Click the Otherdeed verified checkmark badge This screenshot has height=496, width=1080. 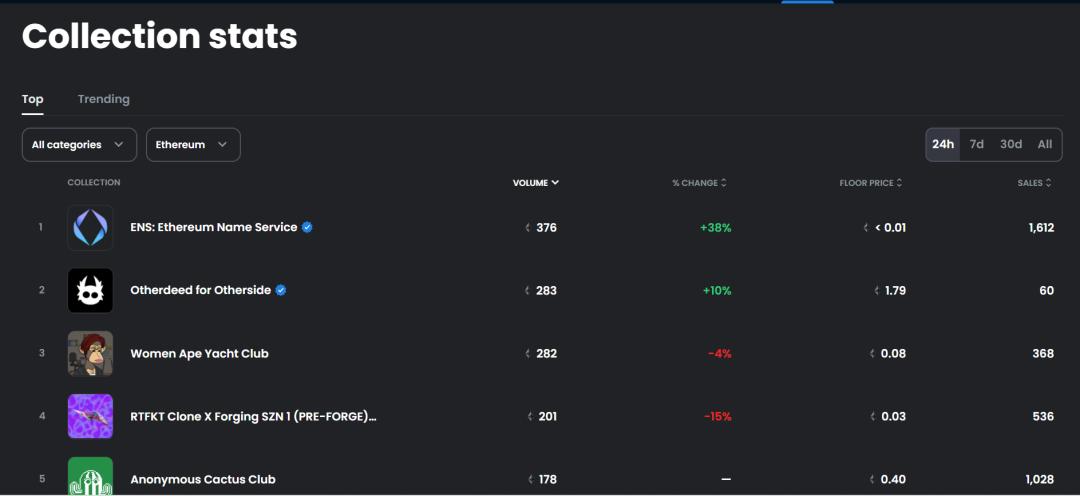[x=281, y=291]
